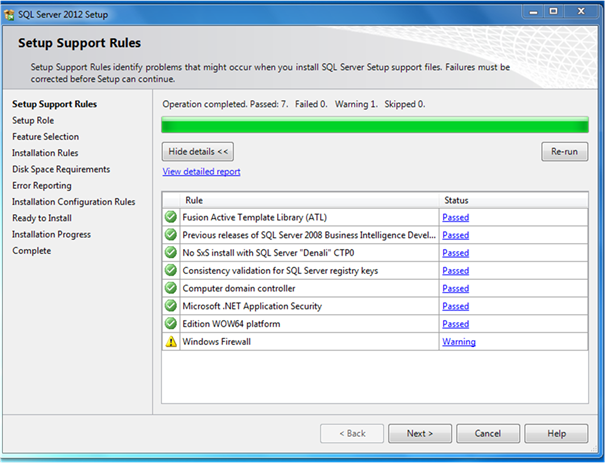Click green check icon for Computer domain controller
Viewport: 605px width, 463px height.
point(171,288)
